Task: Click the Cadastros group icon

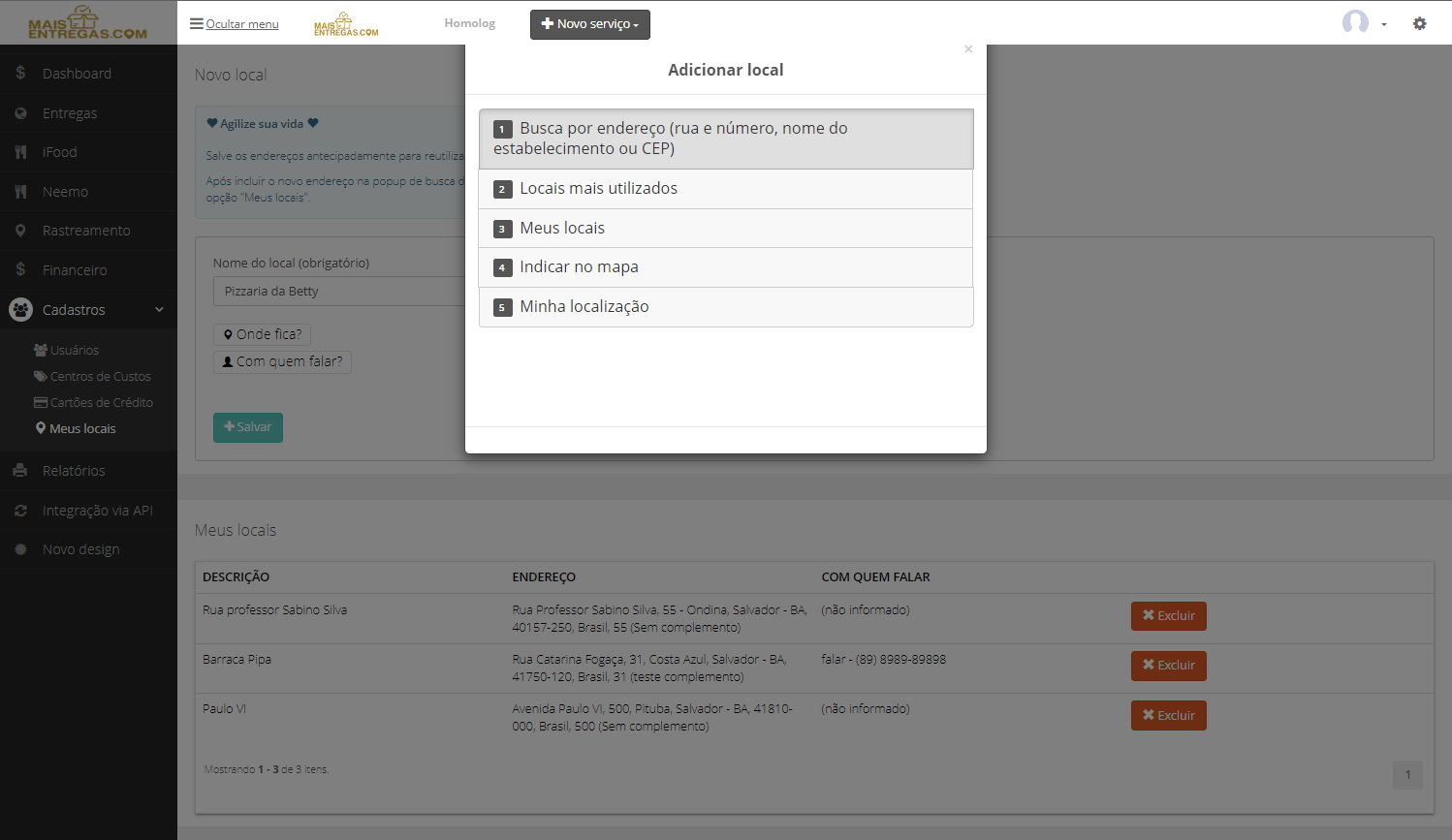Action: 20,310
